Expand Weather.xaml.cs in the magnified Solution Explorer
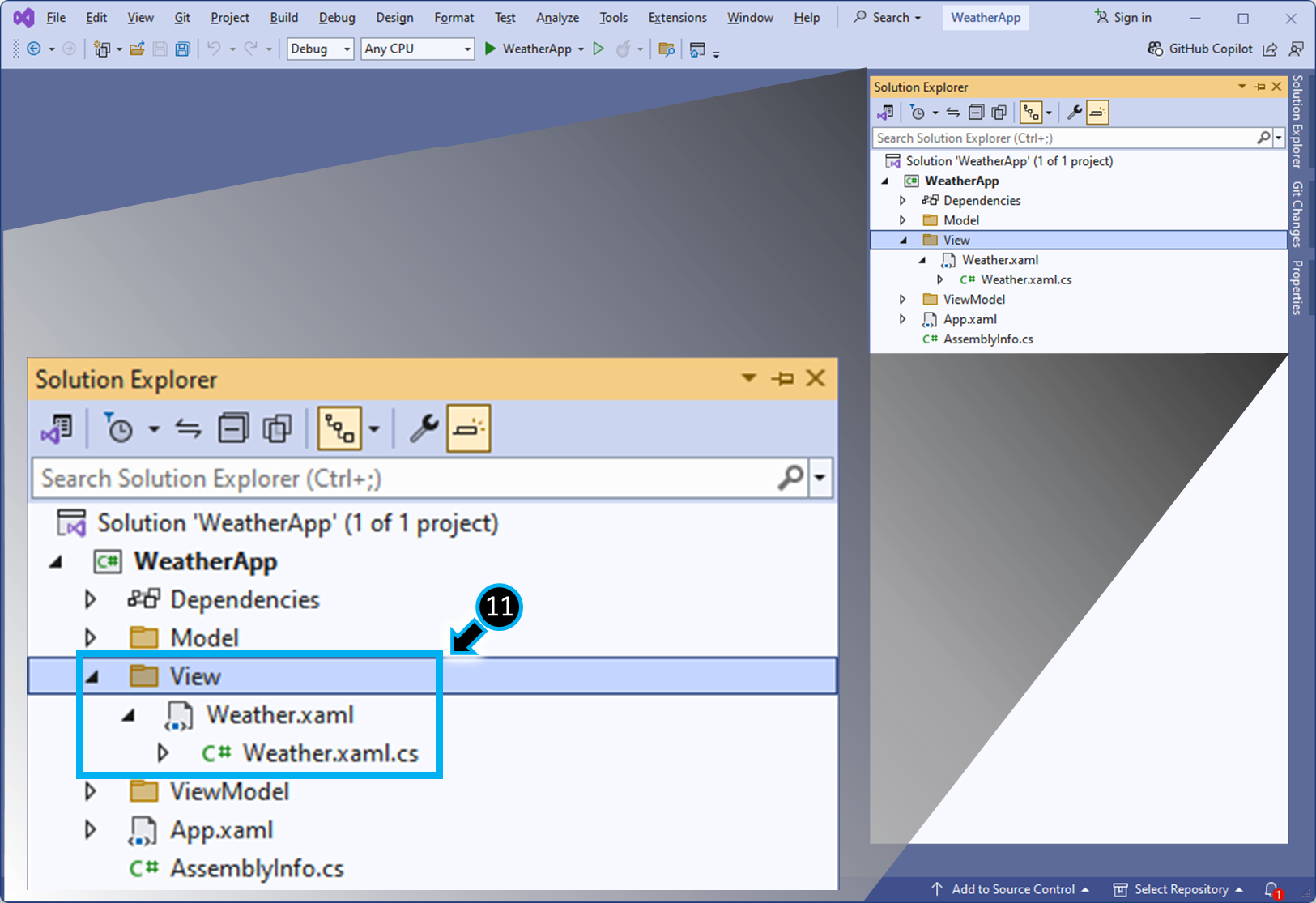 click(x=163, y=753)
